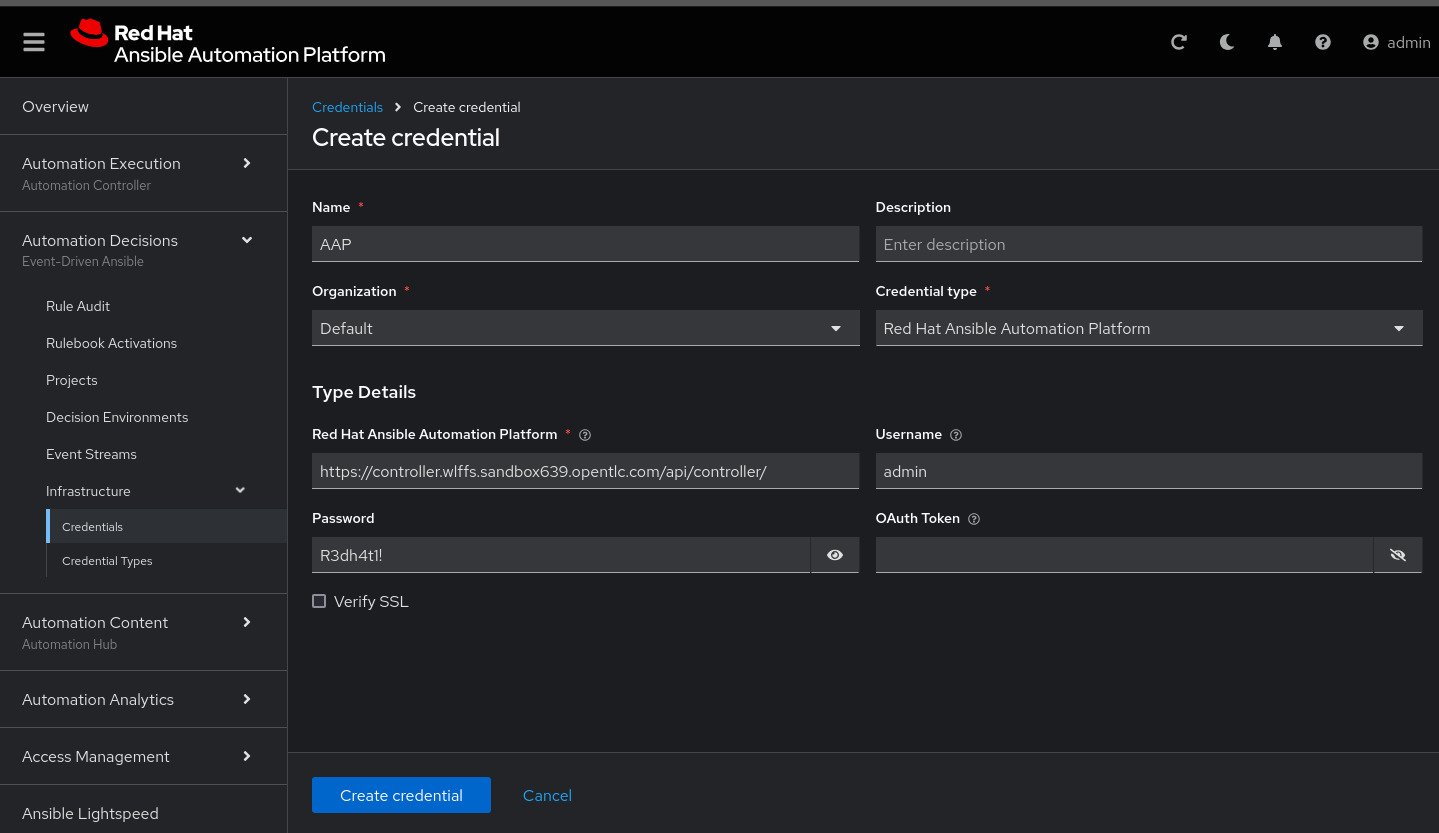Show help for Red Hat Ansible Automation Platform field
This screenshot has width=1439, height=833.
pos(586,435)
